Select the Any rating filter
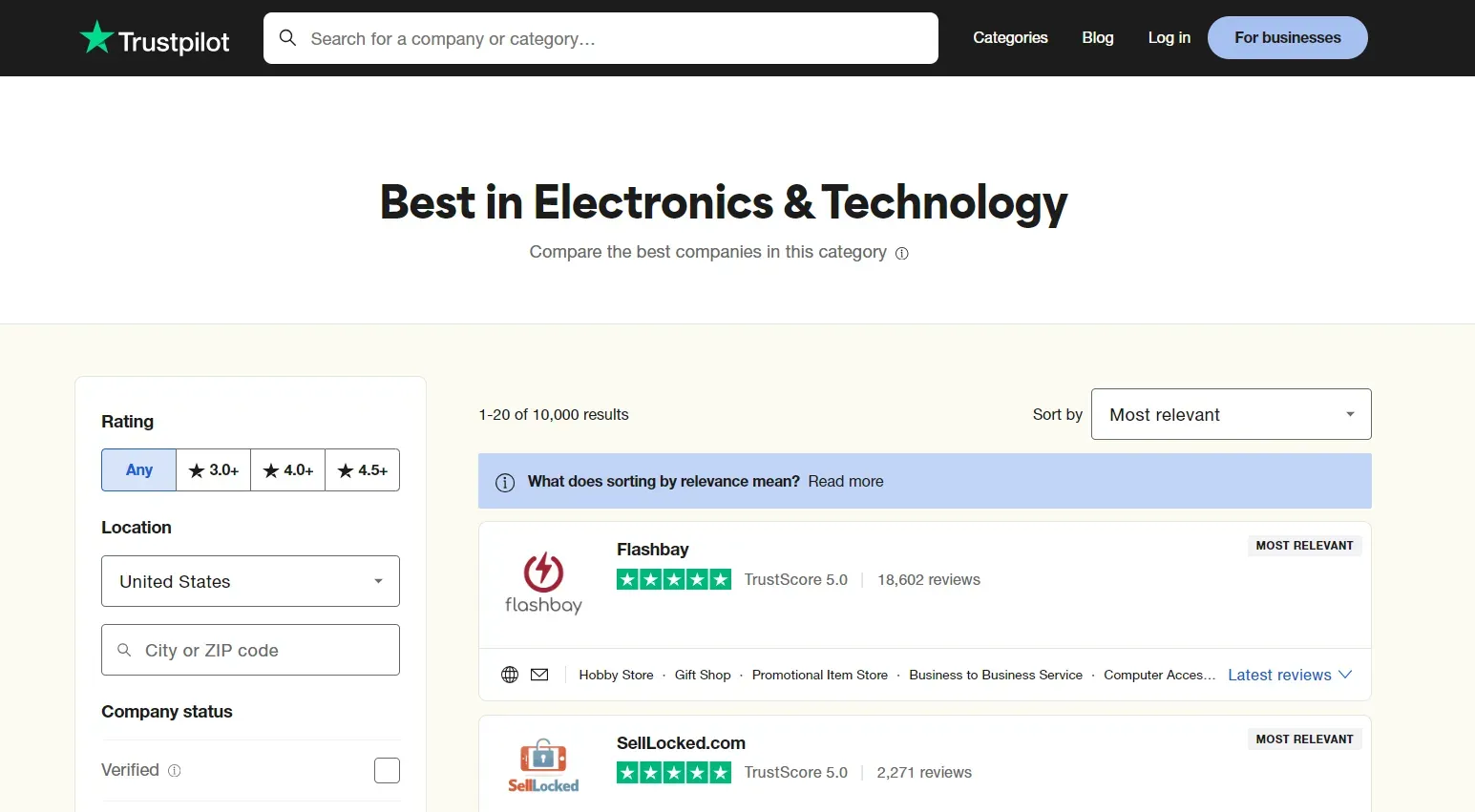Screen dimensions: 1475x812 click(137, 469)
